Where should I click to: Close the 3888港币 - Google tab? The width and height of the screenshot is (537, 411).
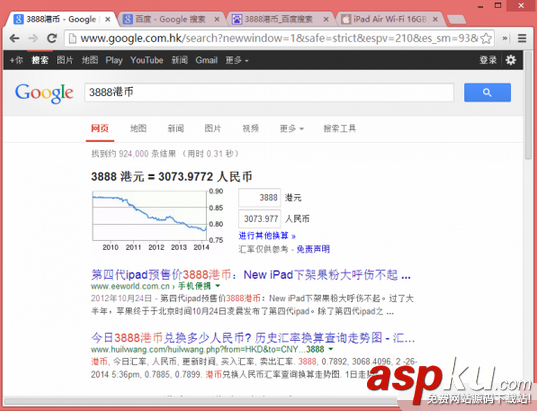point(108,20)
